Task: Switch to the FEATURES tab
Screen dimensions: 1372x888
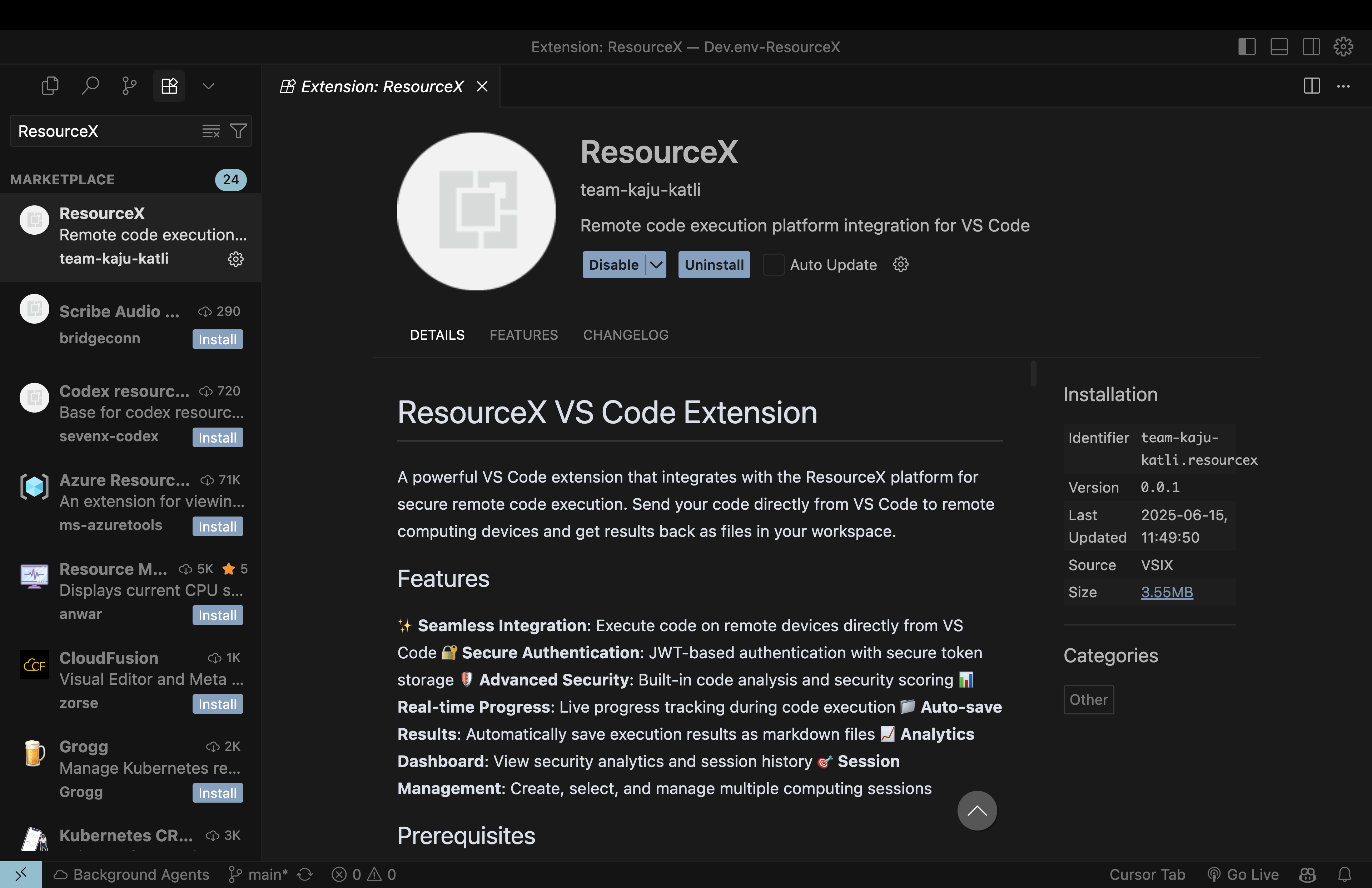Action: [523, 335]
